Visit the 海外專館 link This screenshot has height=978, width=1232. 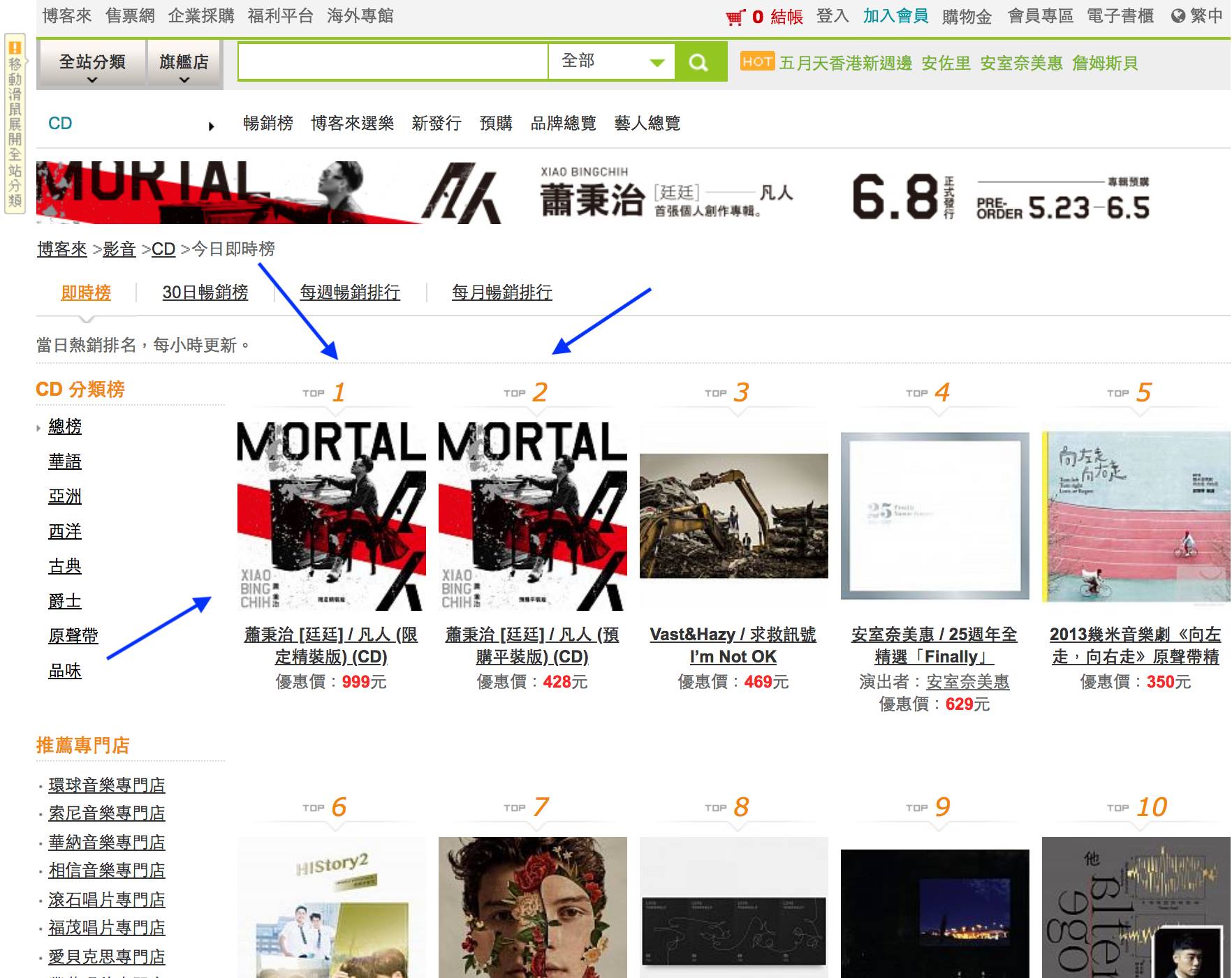coord(360,16)
